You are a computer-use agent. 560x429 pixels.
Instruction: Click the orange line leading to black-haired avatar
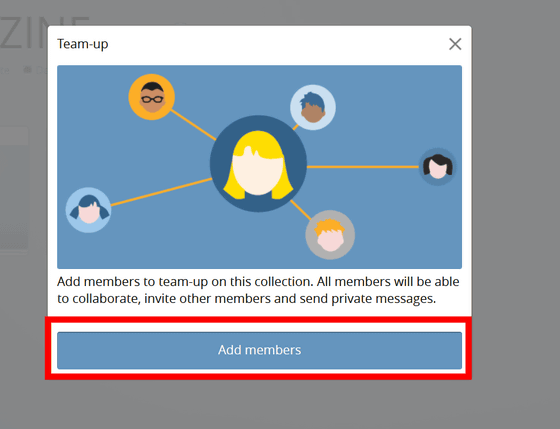363,167
